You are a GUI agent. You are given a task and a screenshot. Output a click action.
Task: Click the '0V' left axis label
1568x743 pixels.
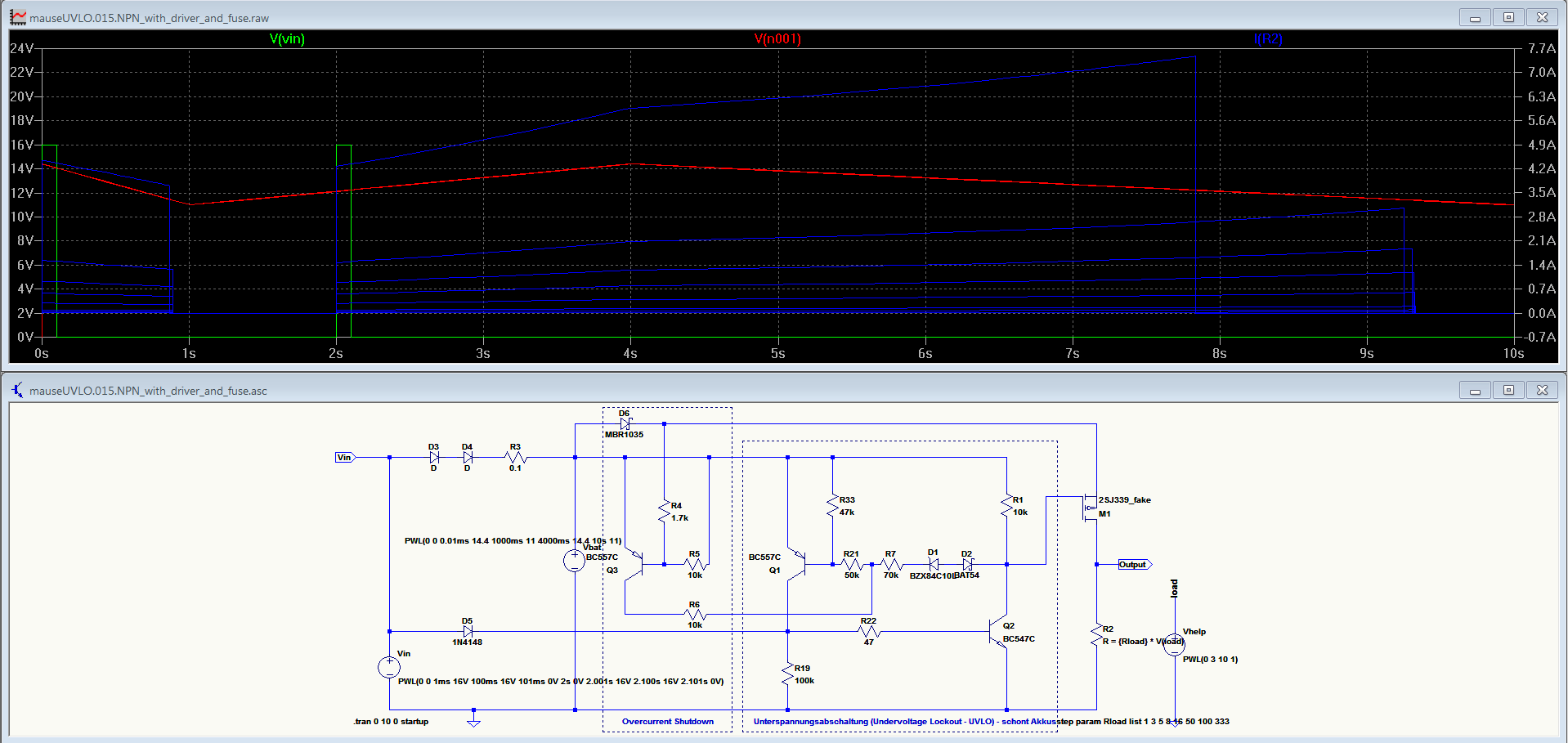[x=25, y=337]
